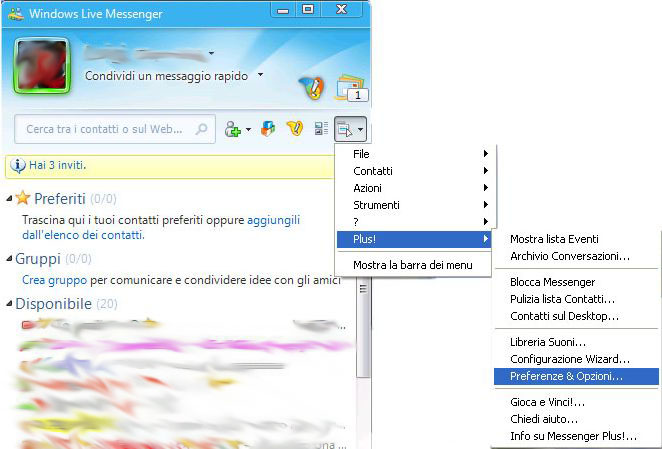Open the quick message dropdown arrow

tap(260, 75)
